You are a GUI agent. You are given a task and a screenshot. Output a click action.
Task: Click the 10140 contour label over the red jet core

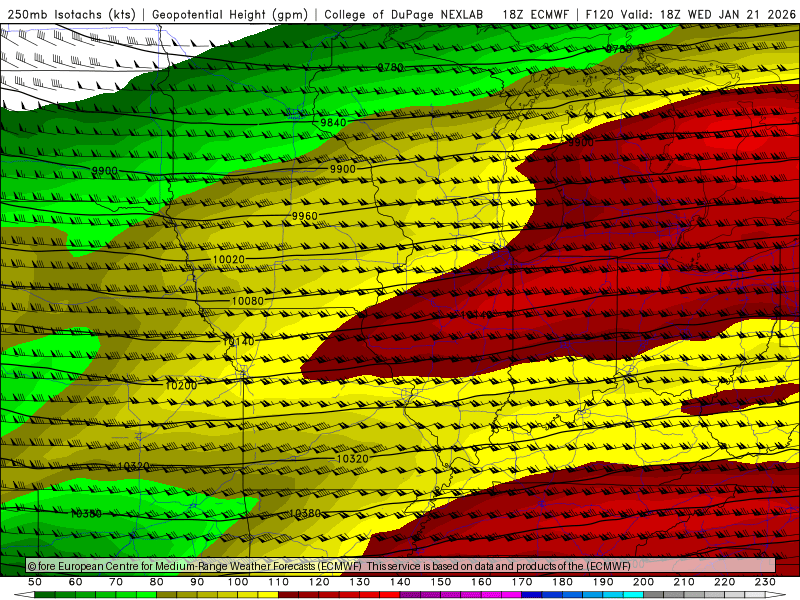(477, 315)
